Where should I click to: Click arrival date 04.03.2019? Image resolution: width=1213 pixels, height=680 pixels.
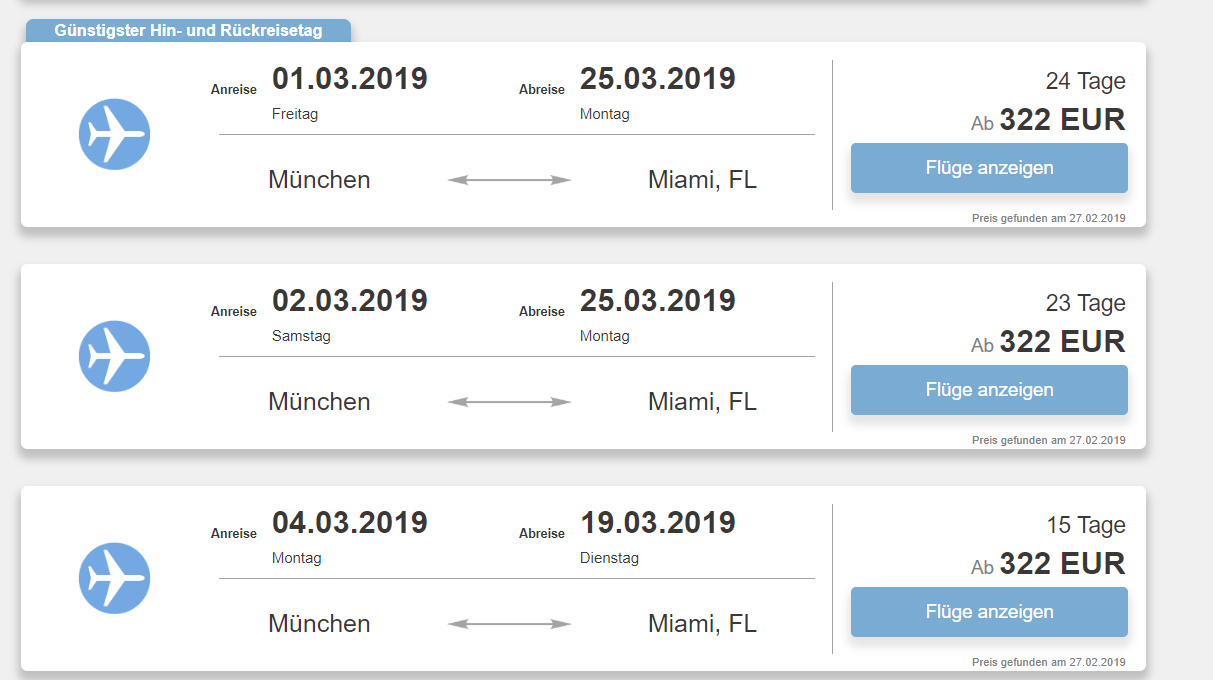coord(349,523)
